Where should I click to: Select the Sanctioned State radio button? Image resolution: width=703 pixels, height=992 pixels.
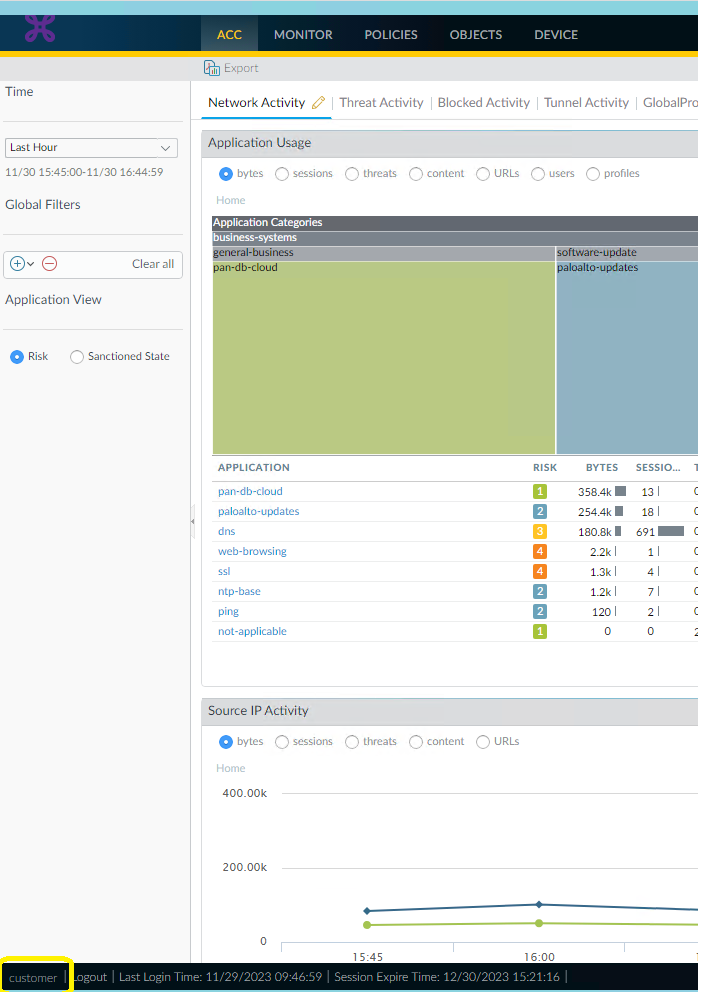[x=77, y=357]
